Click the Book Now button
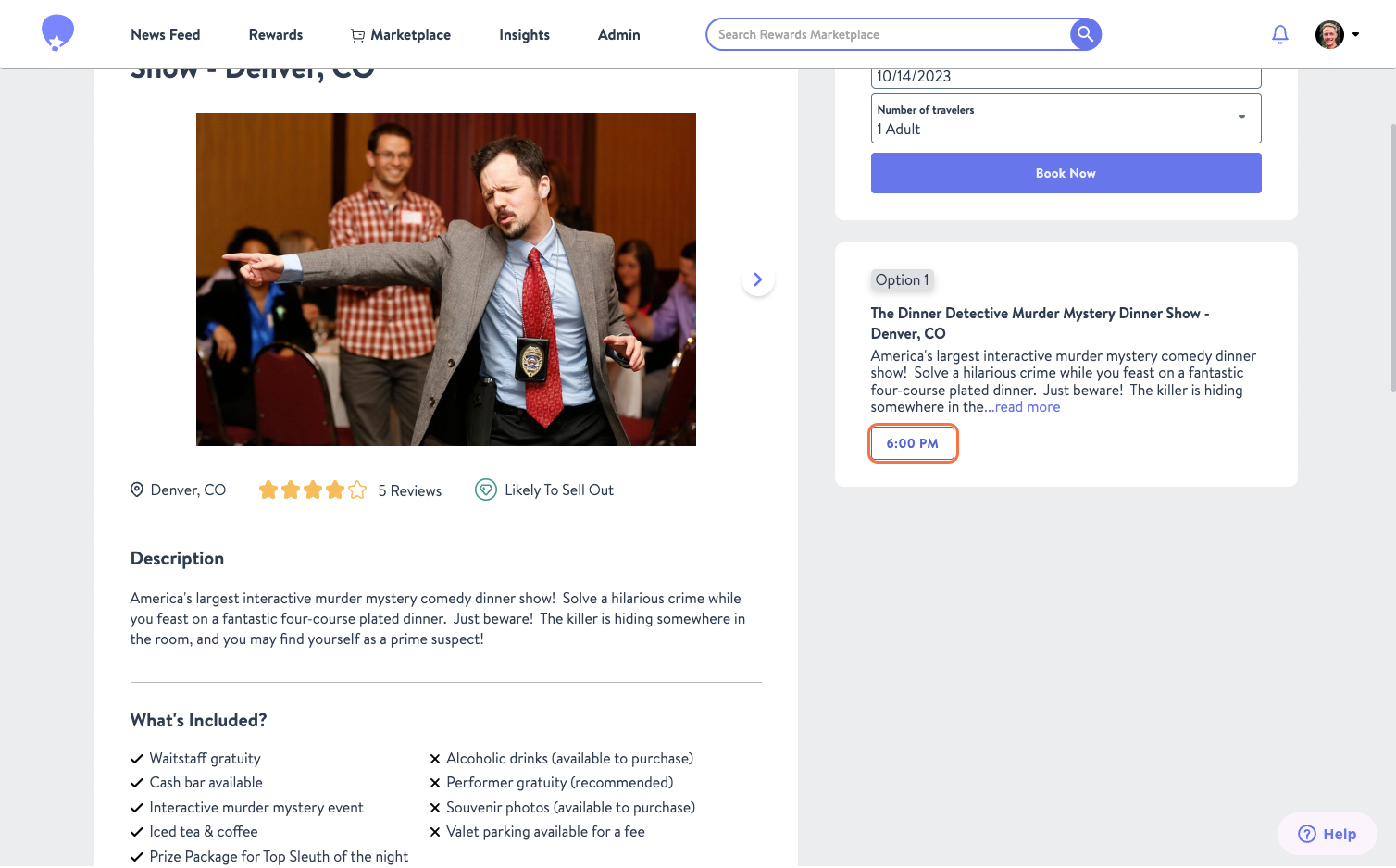 (x=1066, y=173)
